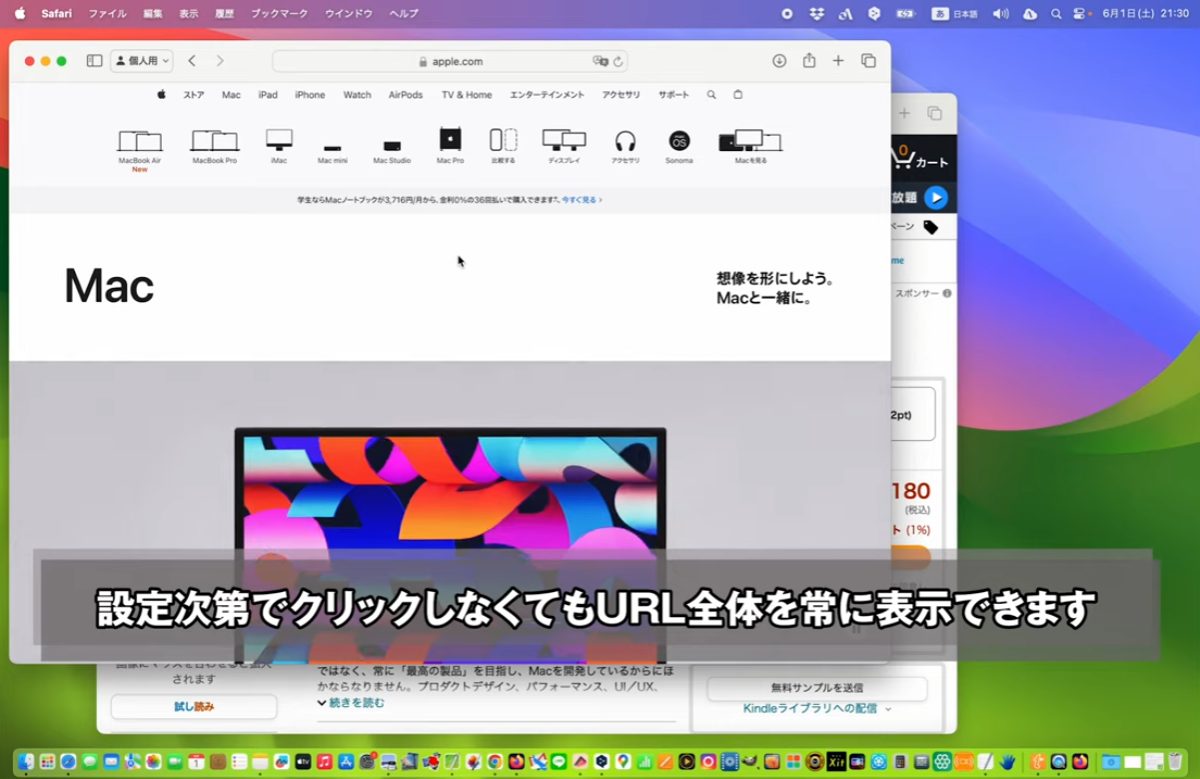Click the search magnifier on Apple site

click(x=711, y=95)
